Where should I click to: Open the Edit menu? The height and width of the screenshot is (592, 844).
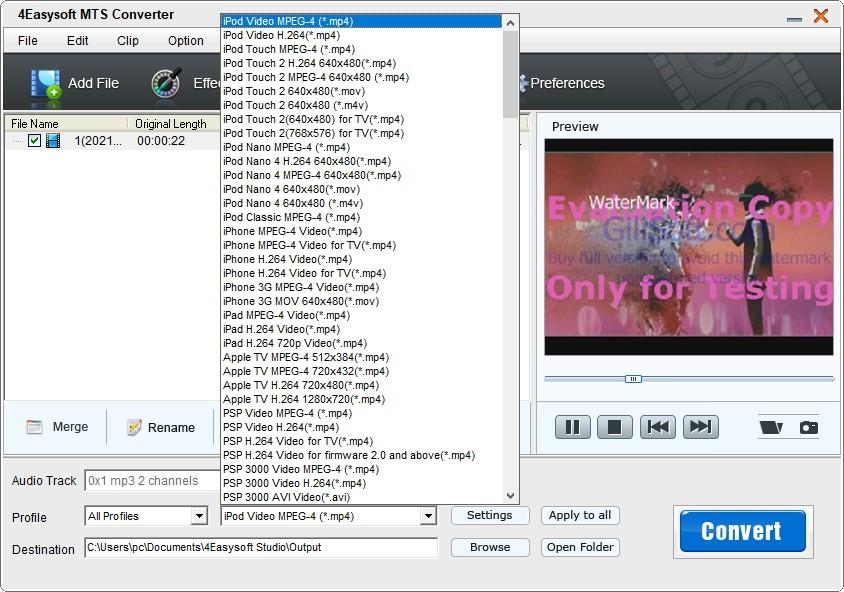pos(78,41)
